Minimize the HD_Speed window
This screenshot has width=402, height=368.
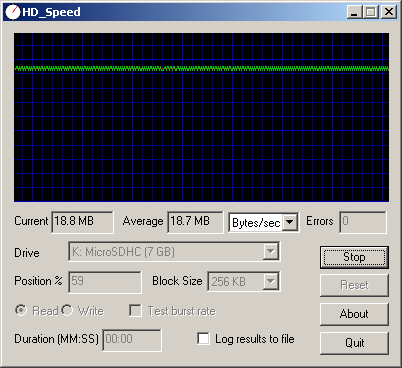[354, 12]
